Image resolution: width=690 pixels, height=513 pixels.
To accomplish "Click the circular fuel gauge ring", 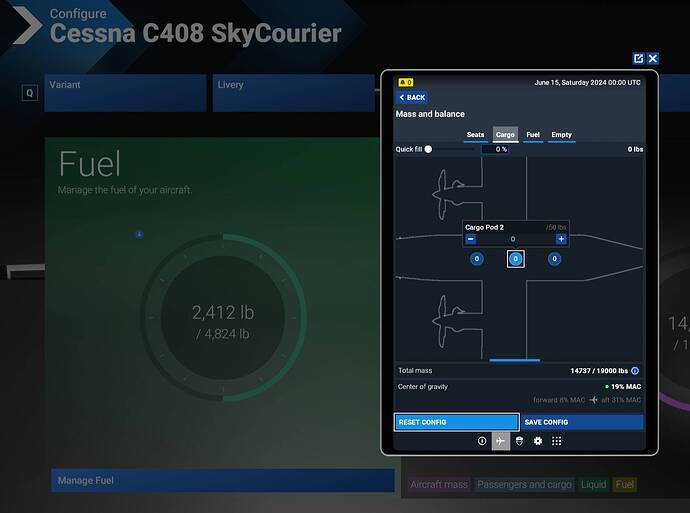I will pyautogui.click(x=223, y=318).
